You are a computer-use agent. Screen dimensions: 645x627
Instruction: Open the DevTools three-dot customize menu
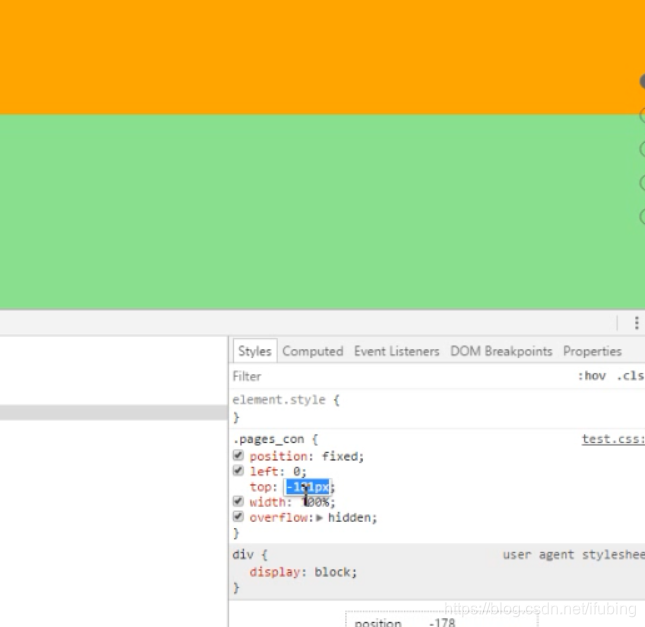coord(636,323)
